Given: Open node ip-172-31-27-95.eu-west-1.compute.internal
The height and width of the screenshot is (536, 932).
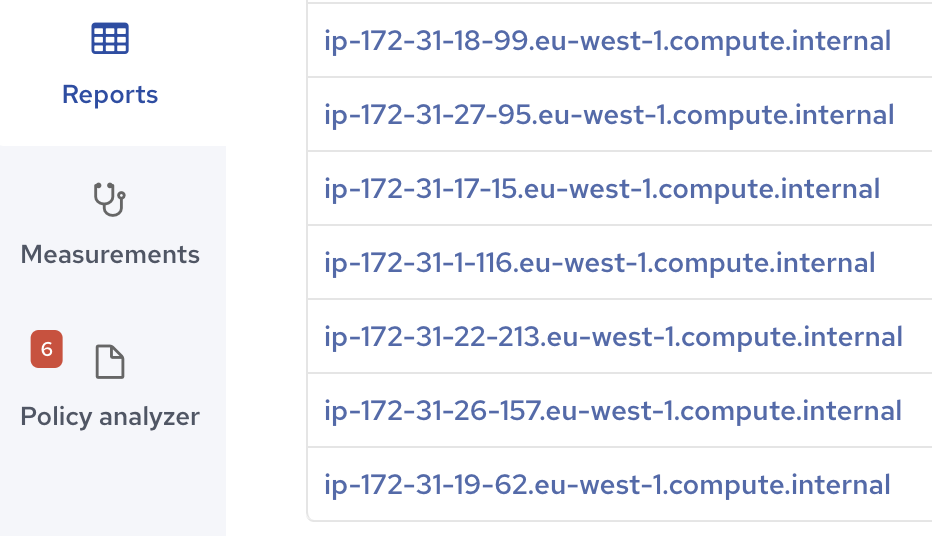Looking at the screenshot, I should 609,115.
